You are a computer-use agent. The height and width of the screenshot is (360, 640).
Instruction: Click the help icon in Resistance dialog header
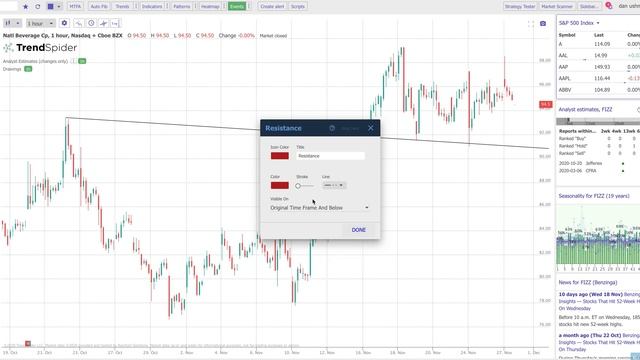(332, 128)
